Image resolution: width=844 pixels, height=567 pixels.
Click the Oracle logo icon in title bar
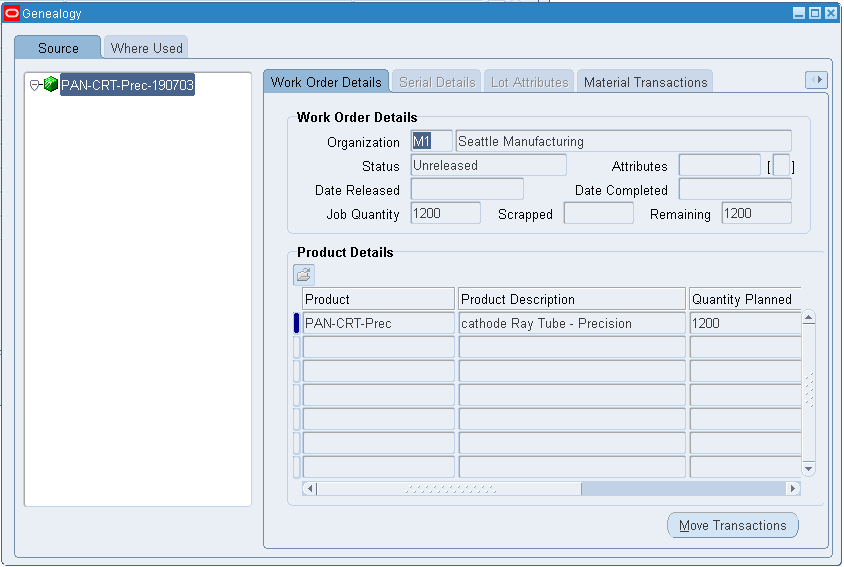coord(11,13)
